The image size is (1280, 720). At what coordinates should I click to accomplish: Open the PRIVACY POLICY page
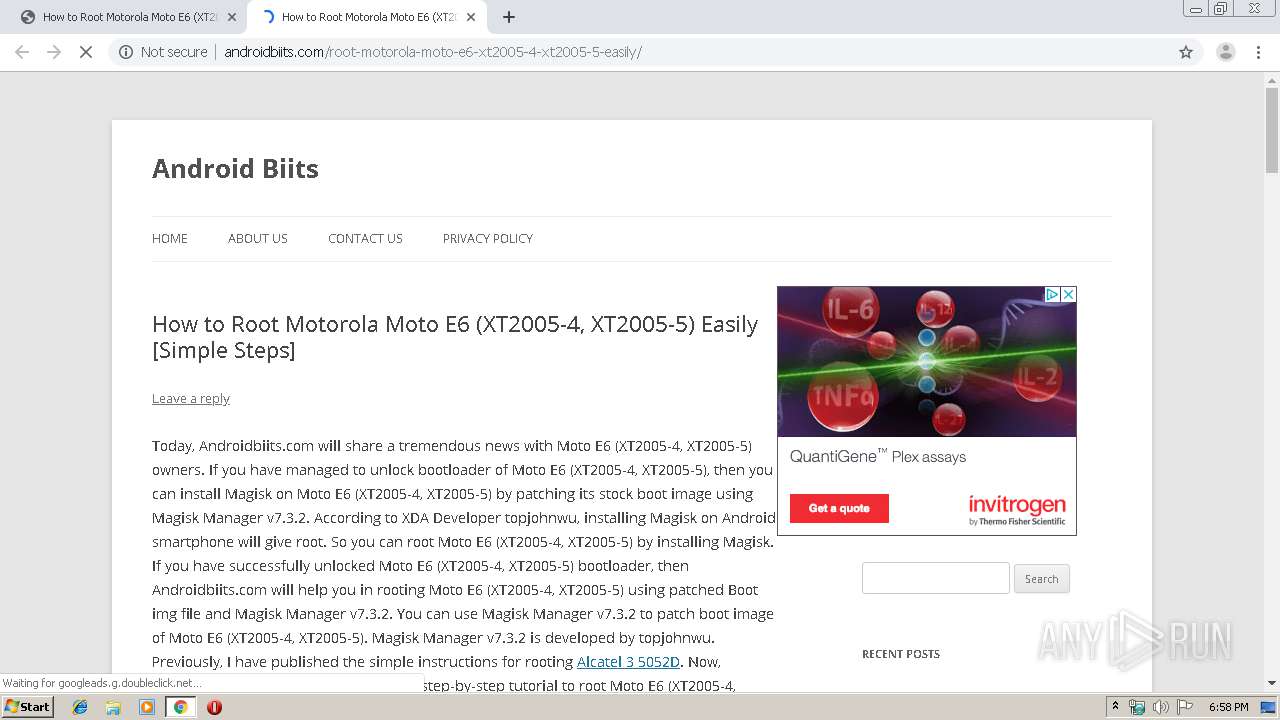pos(488,238)
